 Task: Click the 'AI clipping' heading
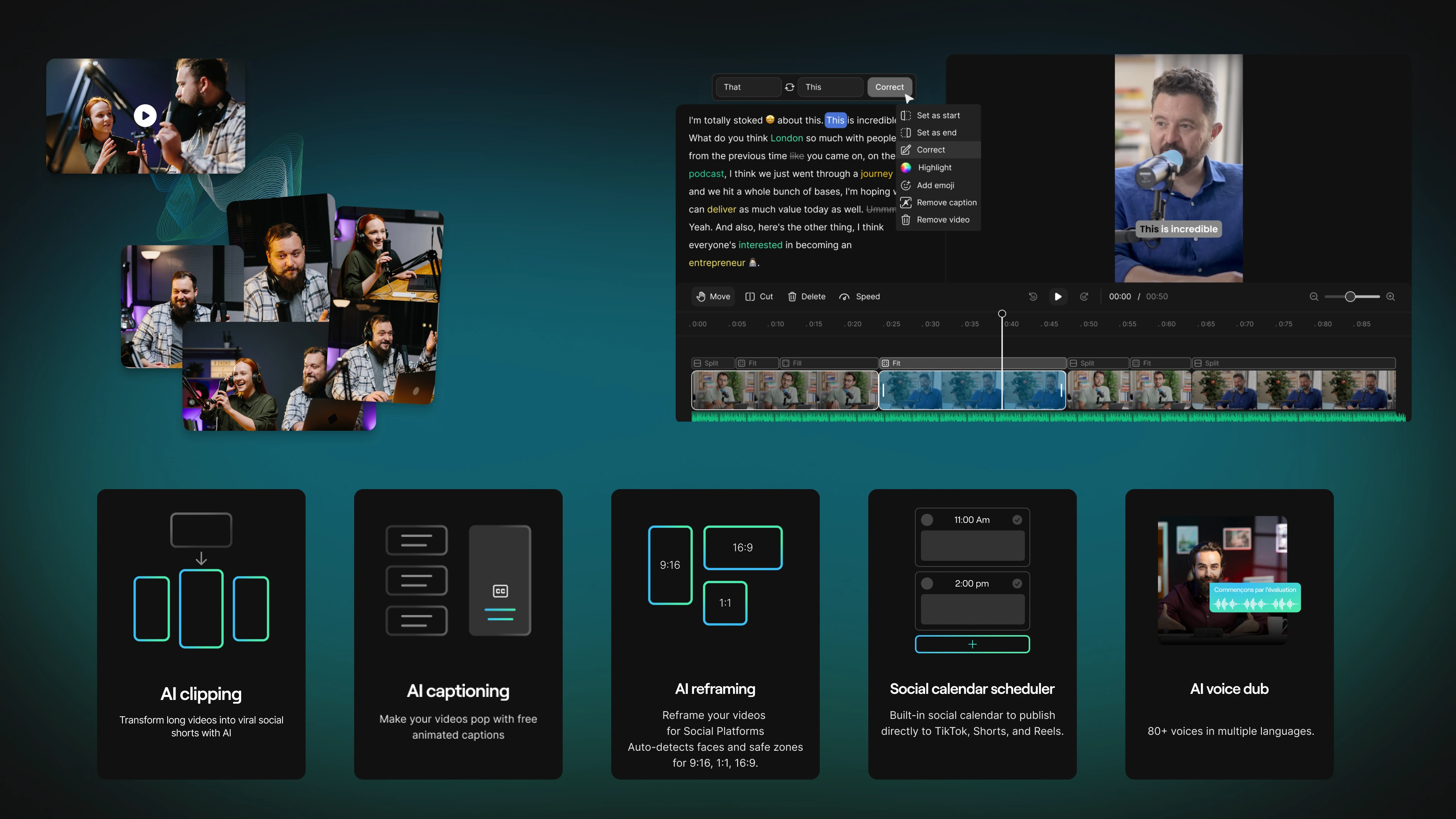point(201,693)
